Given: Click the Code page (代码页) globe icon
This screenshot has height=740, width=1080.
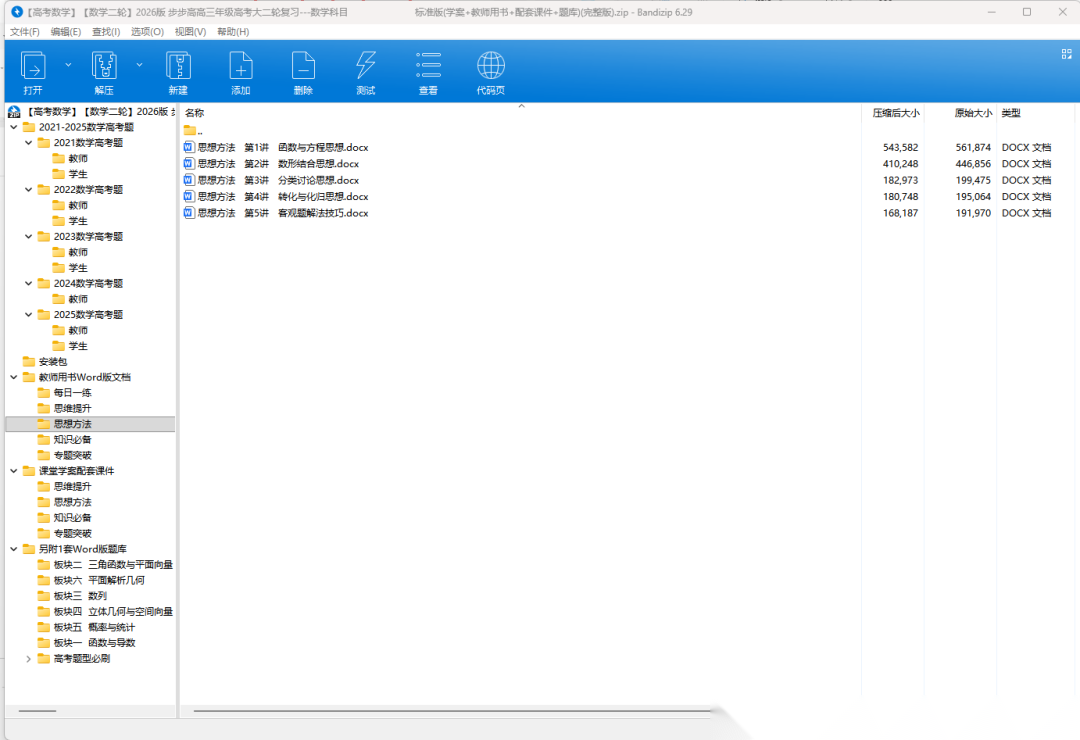Looking at the screenshot, I should (x=490, y=67).
